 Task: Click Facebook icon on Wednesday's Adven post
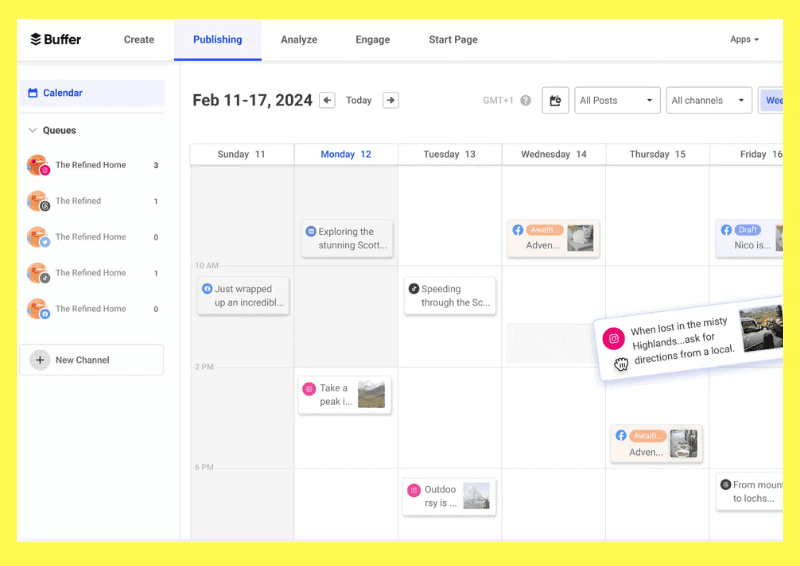[518, 230]
